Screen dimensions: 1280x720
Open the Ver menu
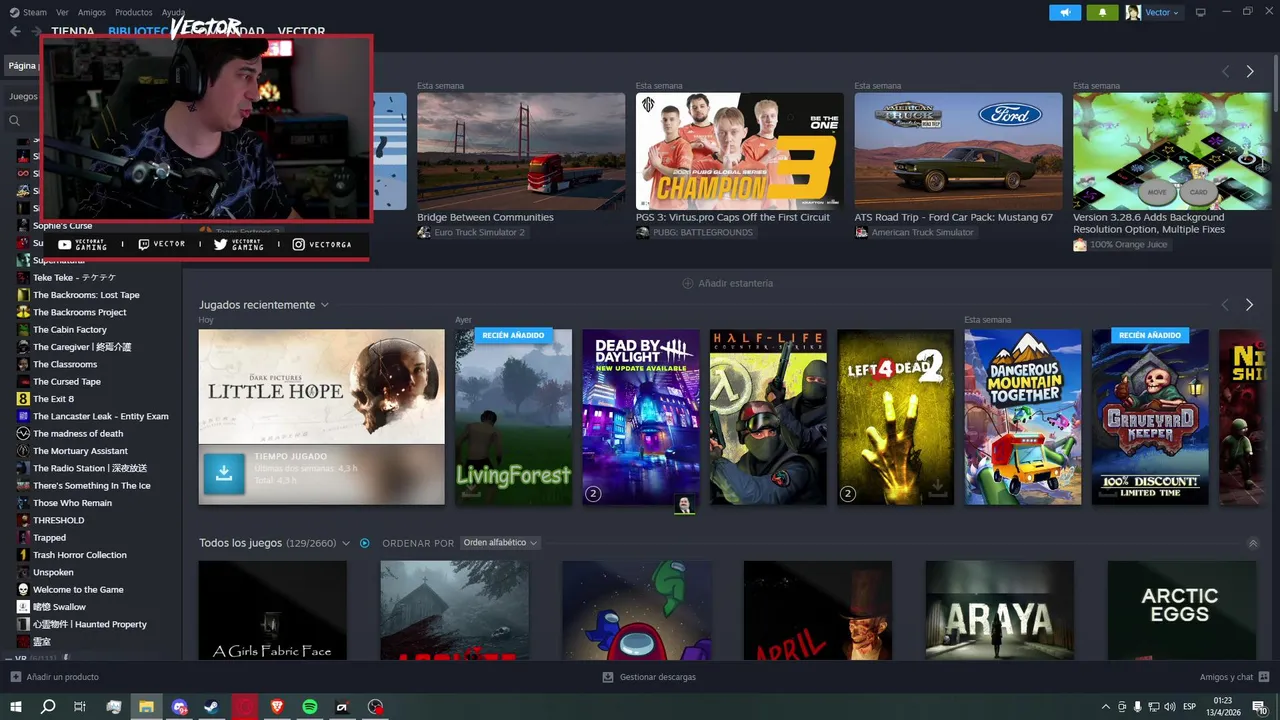click(63, 12)
